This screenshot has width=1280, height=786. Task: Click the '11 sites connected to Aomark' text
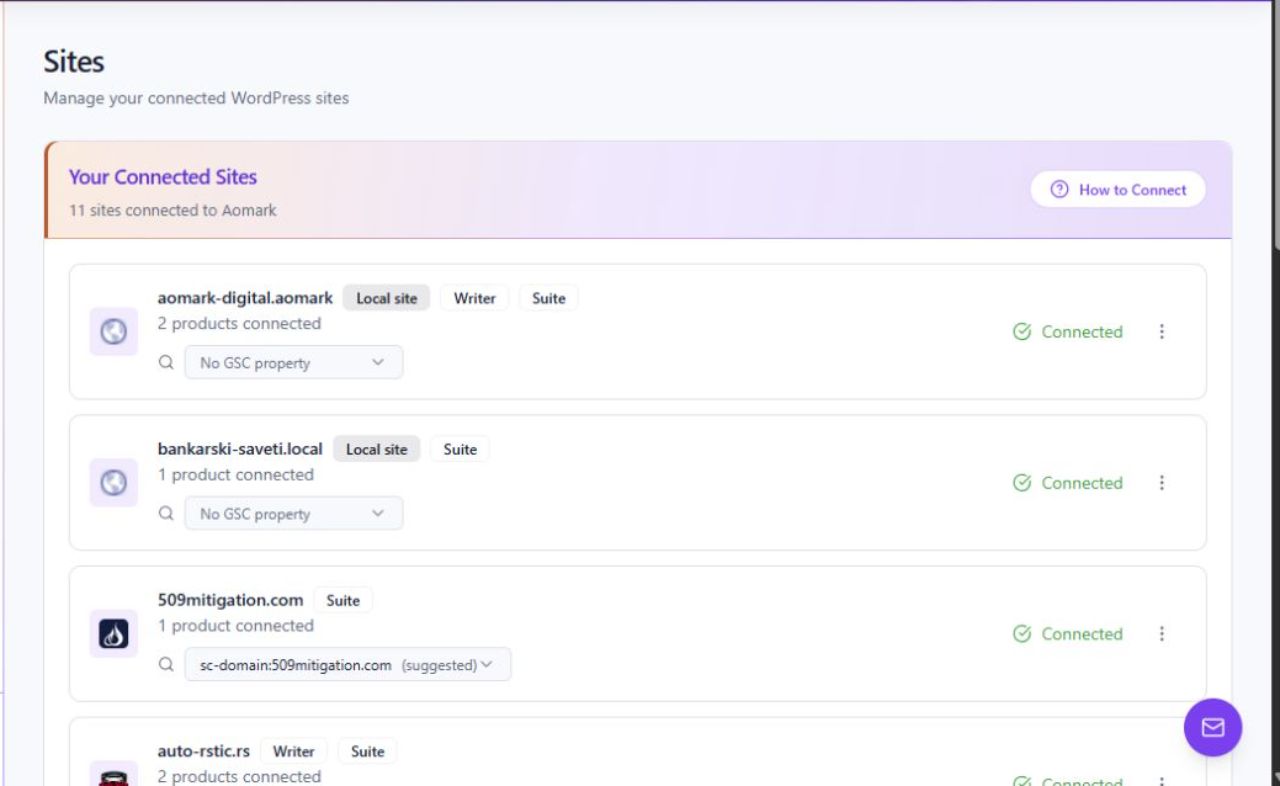[x=173, y=210]
